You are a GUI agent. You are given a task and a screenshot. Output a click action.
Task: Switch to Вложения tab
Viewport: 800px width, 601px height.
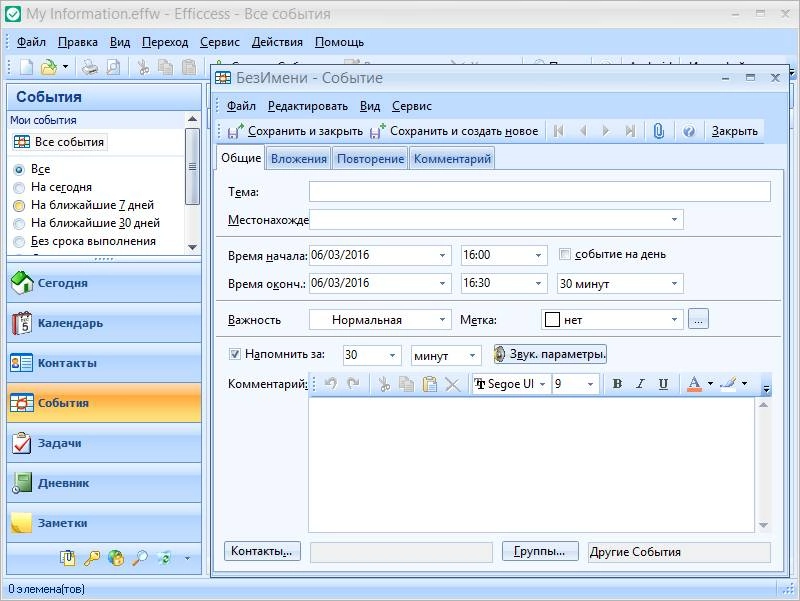298,159
